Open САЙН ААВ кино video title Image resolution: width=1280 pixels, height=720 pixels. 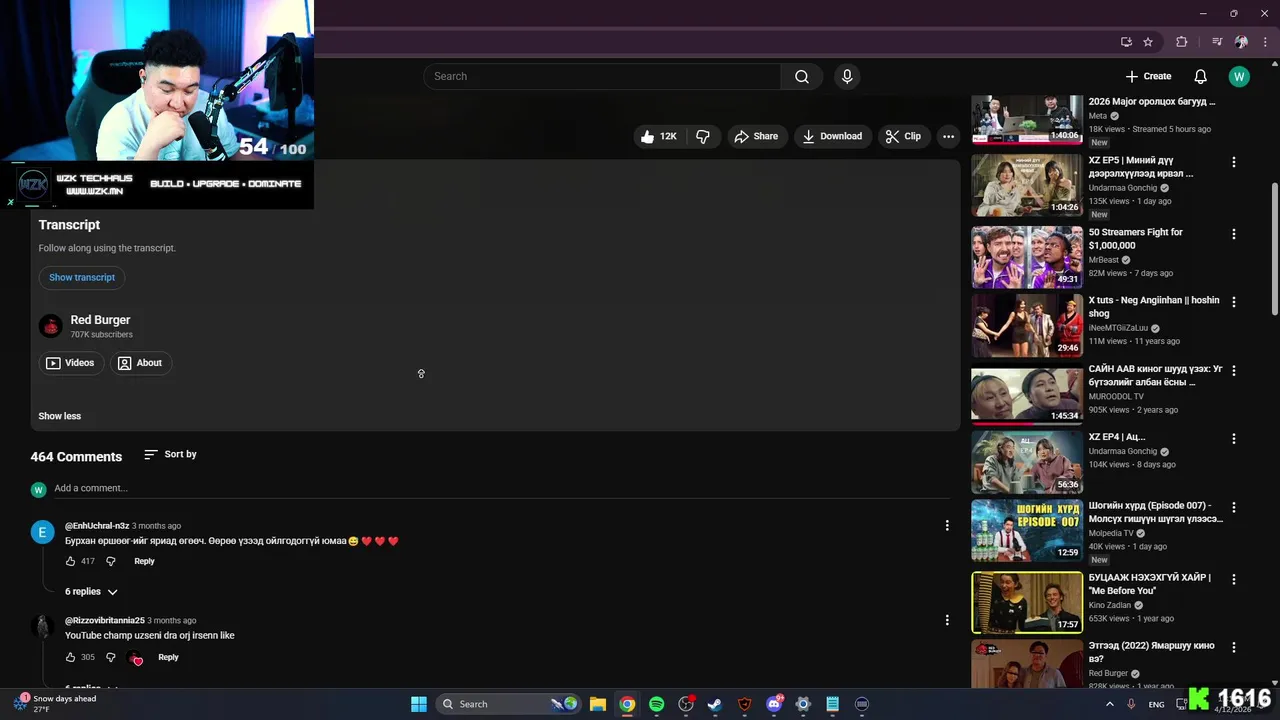(x=1156, y=375)
